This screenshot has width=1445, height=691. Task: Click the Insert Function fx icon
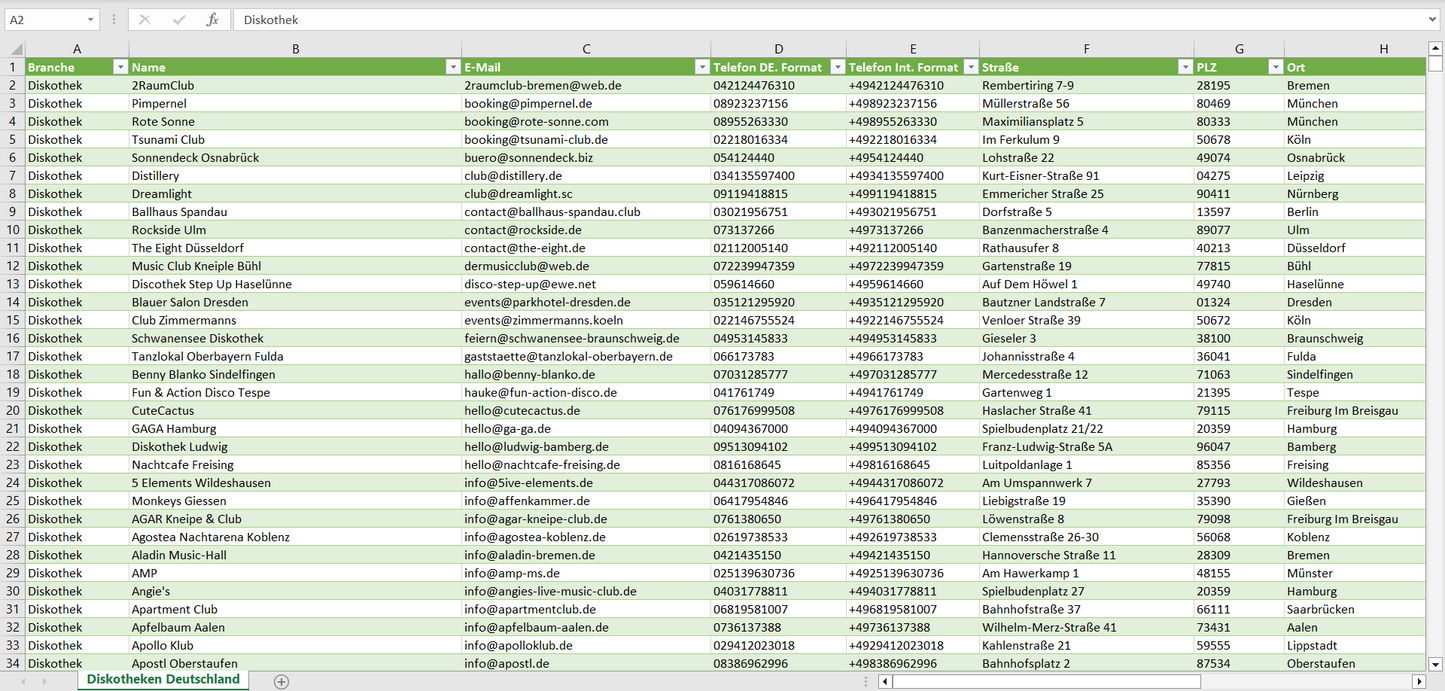212,20
